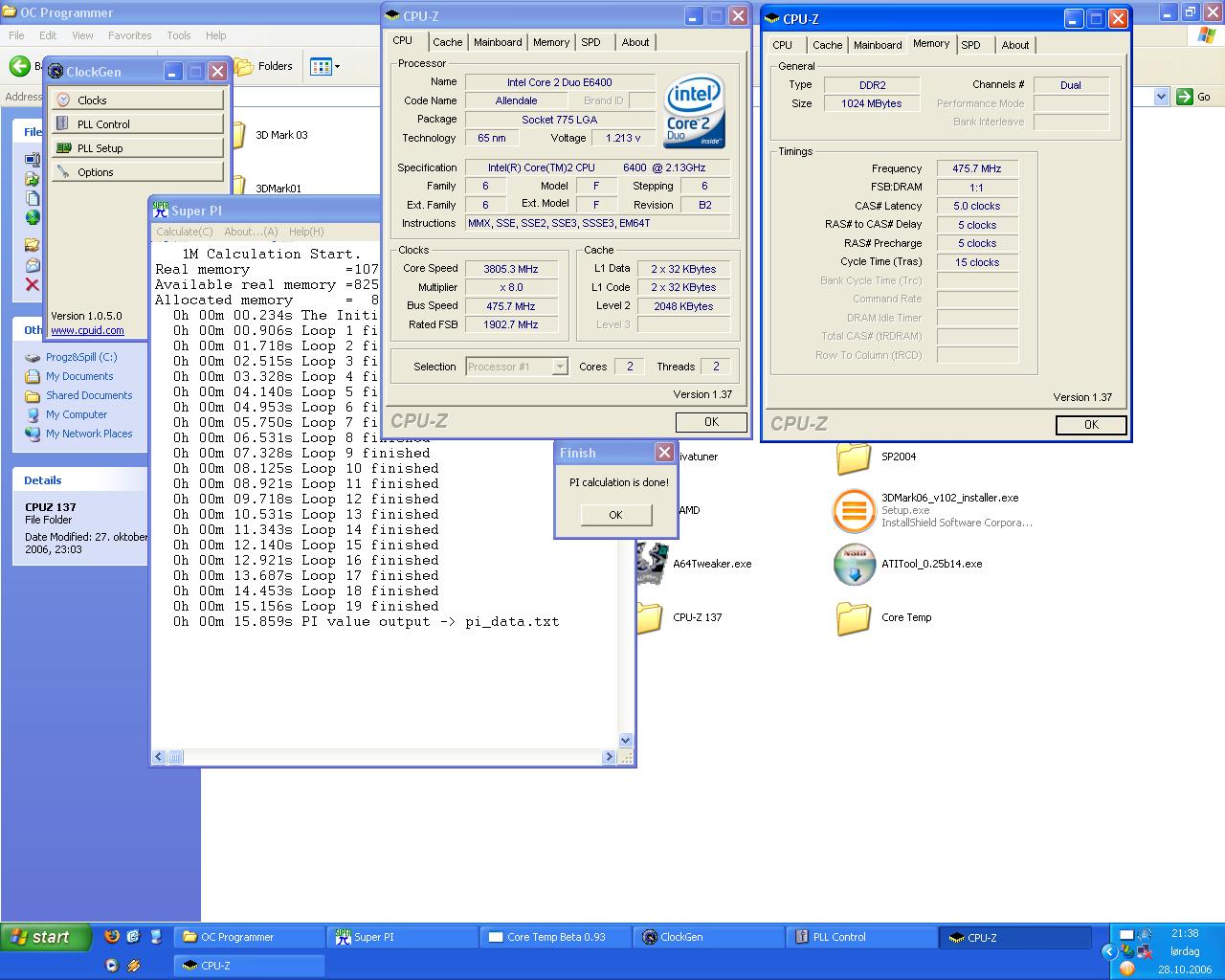The width and height of the screenshot is (1225, 980).
Task: Select the SPD tab in CPU-Z memory timings window
Action: (970, 45)
